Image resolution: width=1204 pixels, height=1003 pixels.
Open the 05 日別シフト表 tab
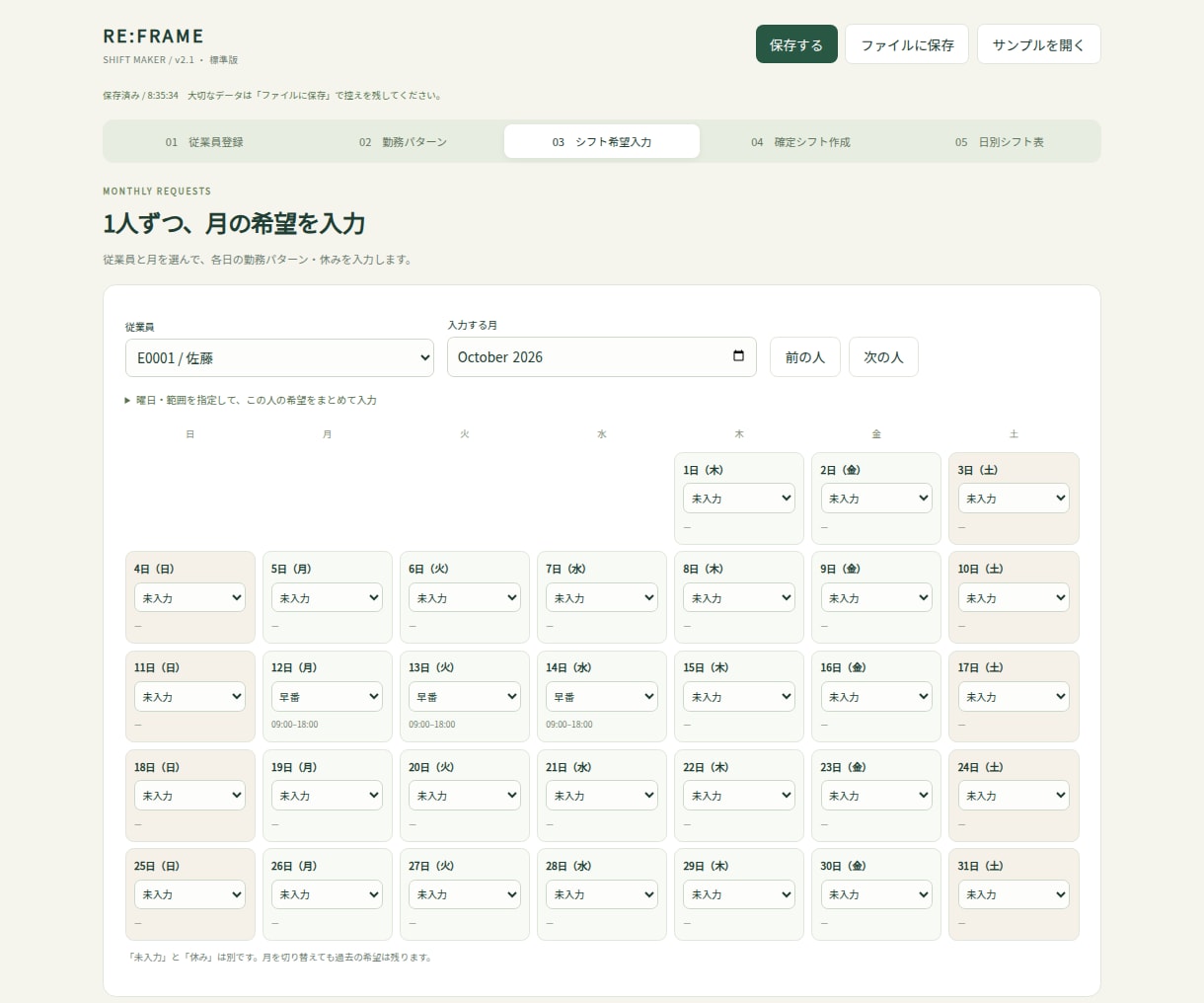(x=999, y=142)
